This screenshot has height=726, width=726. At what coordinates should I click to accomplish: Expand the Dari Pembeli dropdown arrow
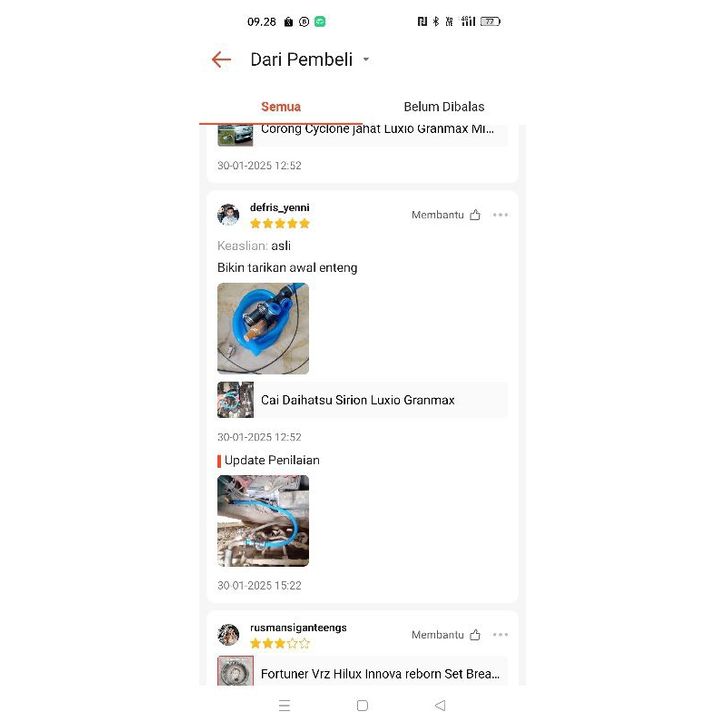(x=366, y=59)
